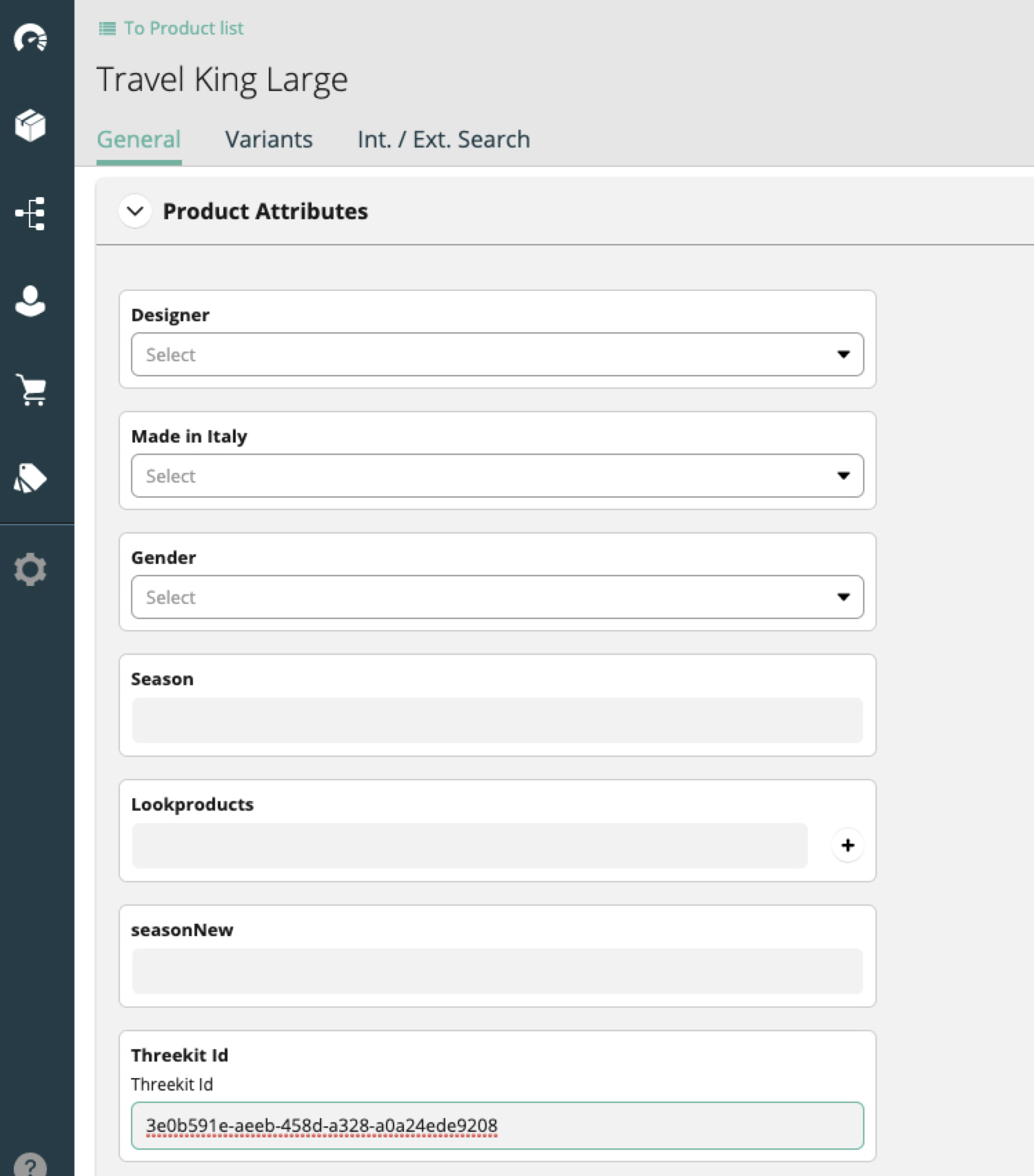The height and width of the screenshot is (1176, 1034).
Task: Select the General tab
Action: click(139, 139)
